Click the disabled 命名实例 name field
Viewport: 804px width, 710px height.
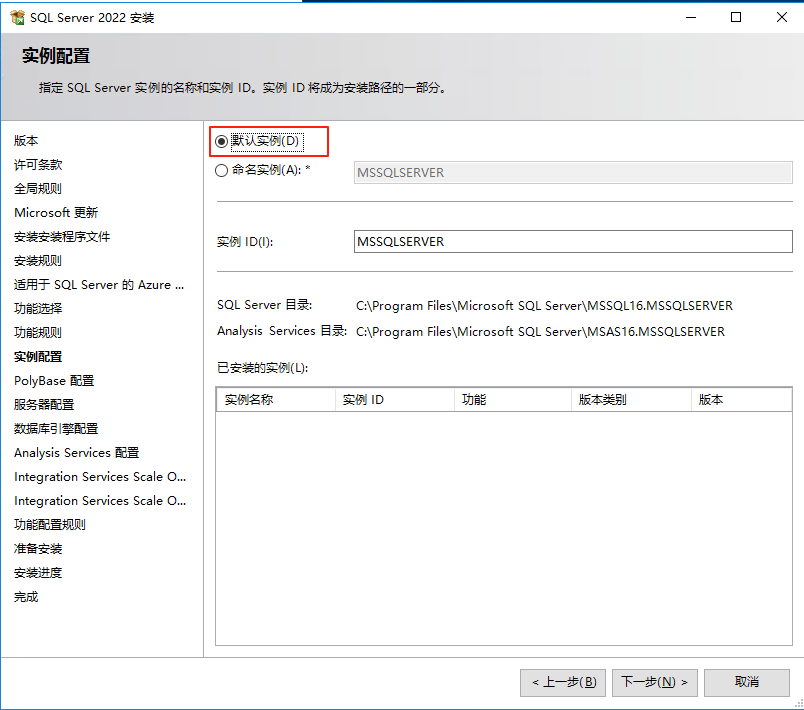573,172
